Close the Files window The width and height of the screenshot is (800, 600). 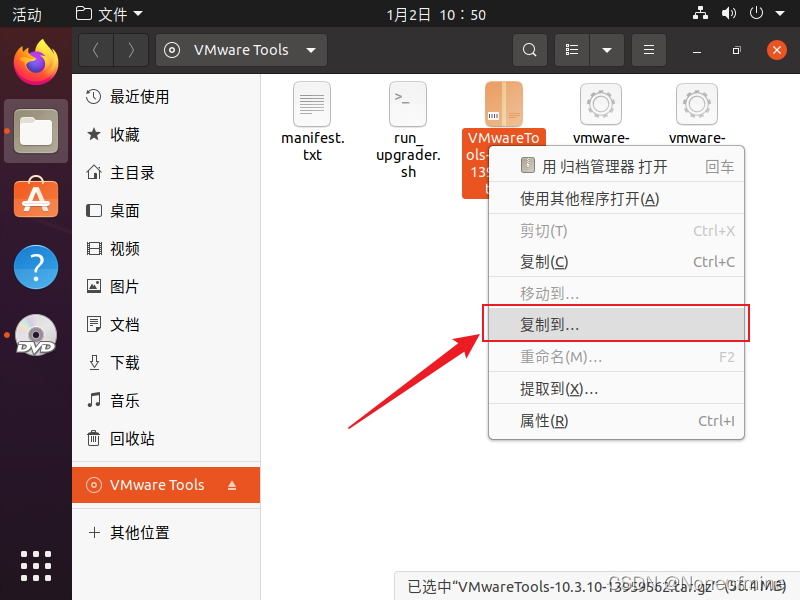(x=777, y=50)
